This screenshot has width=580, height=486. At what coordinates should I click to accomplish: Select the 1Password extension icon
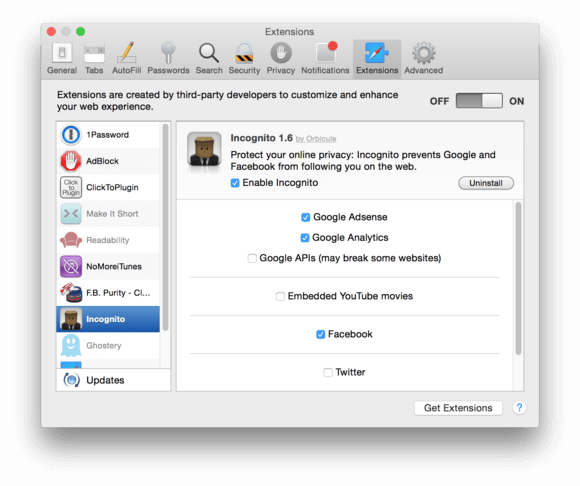coord(71,135)
